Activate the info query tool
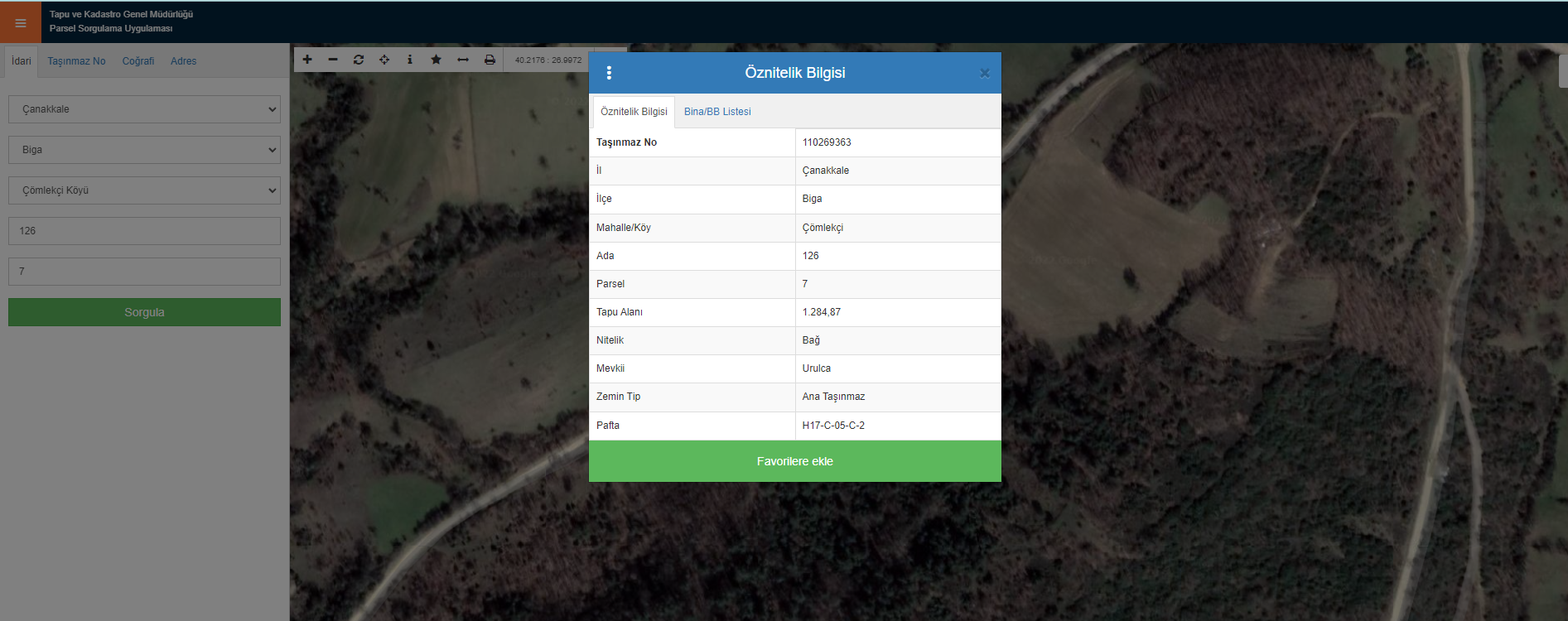1568x621 pixels. [x=410, y=60]
